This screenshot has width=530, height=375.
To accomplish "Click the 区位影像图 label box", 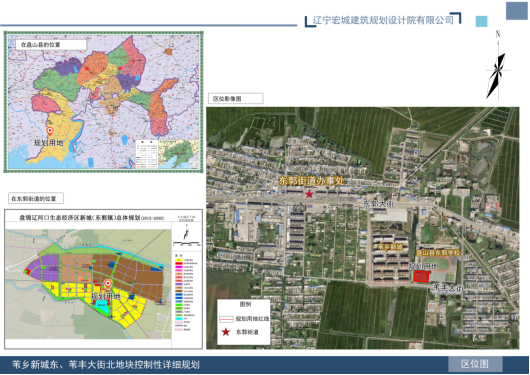I will click(x=236, y=99).
